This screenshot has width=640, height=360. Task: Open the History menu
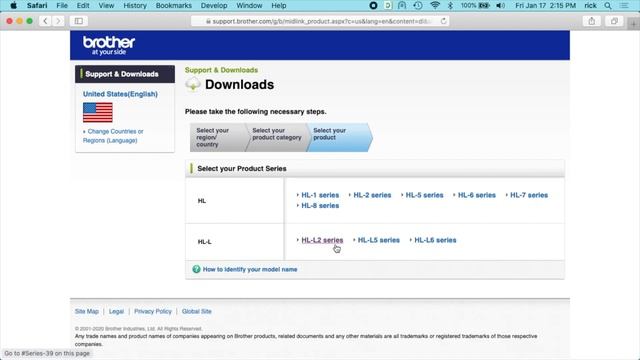pyautogui.click(x=135, y=6)
